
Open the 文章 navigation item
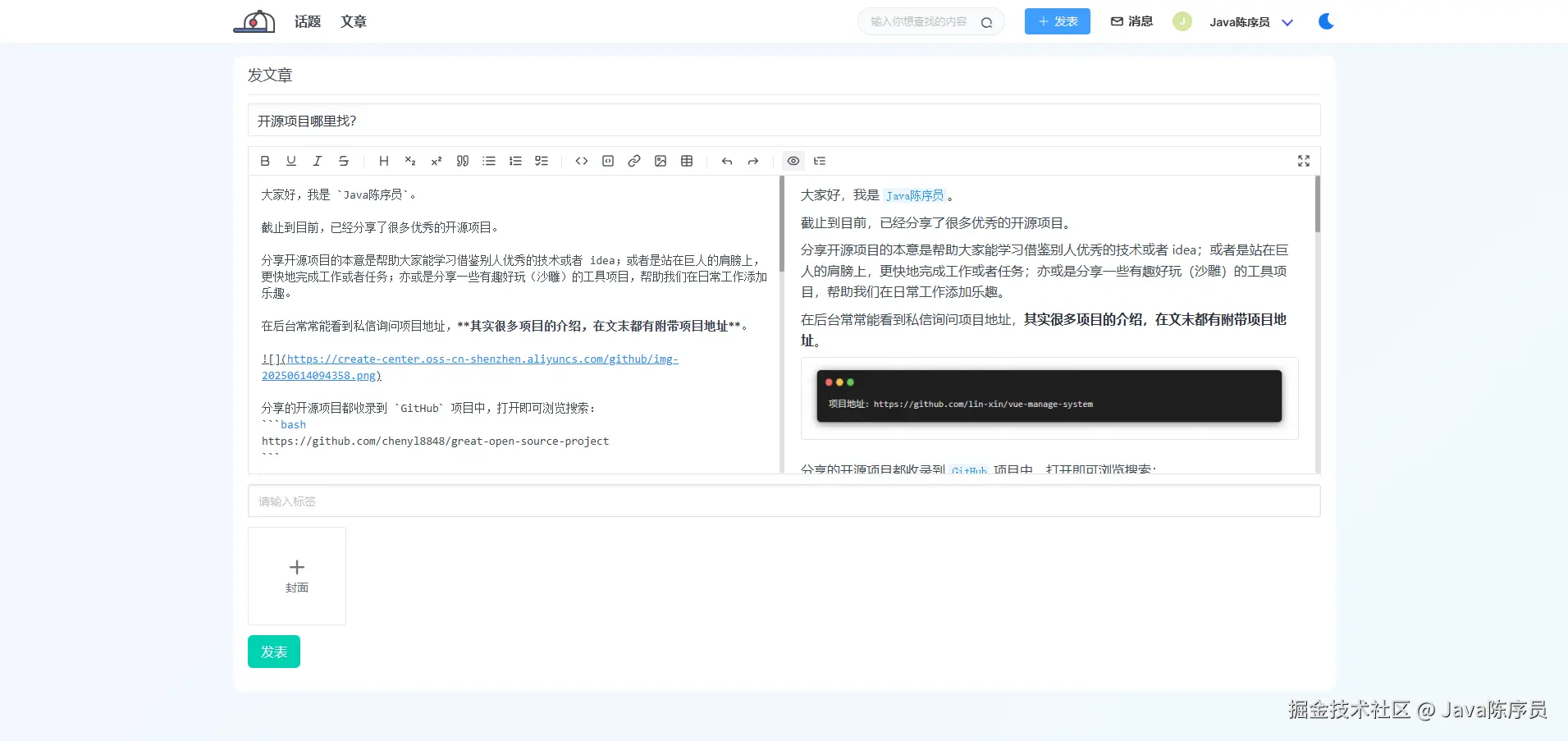pos(354,21)
